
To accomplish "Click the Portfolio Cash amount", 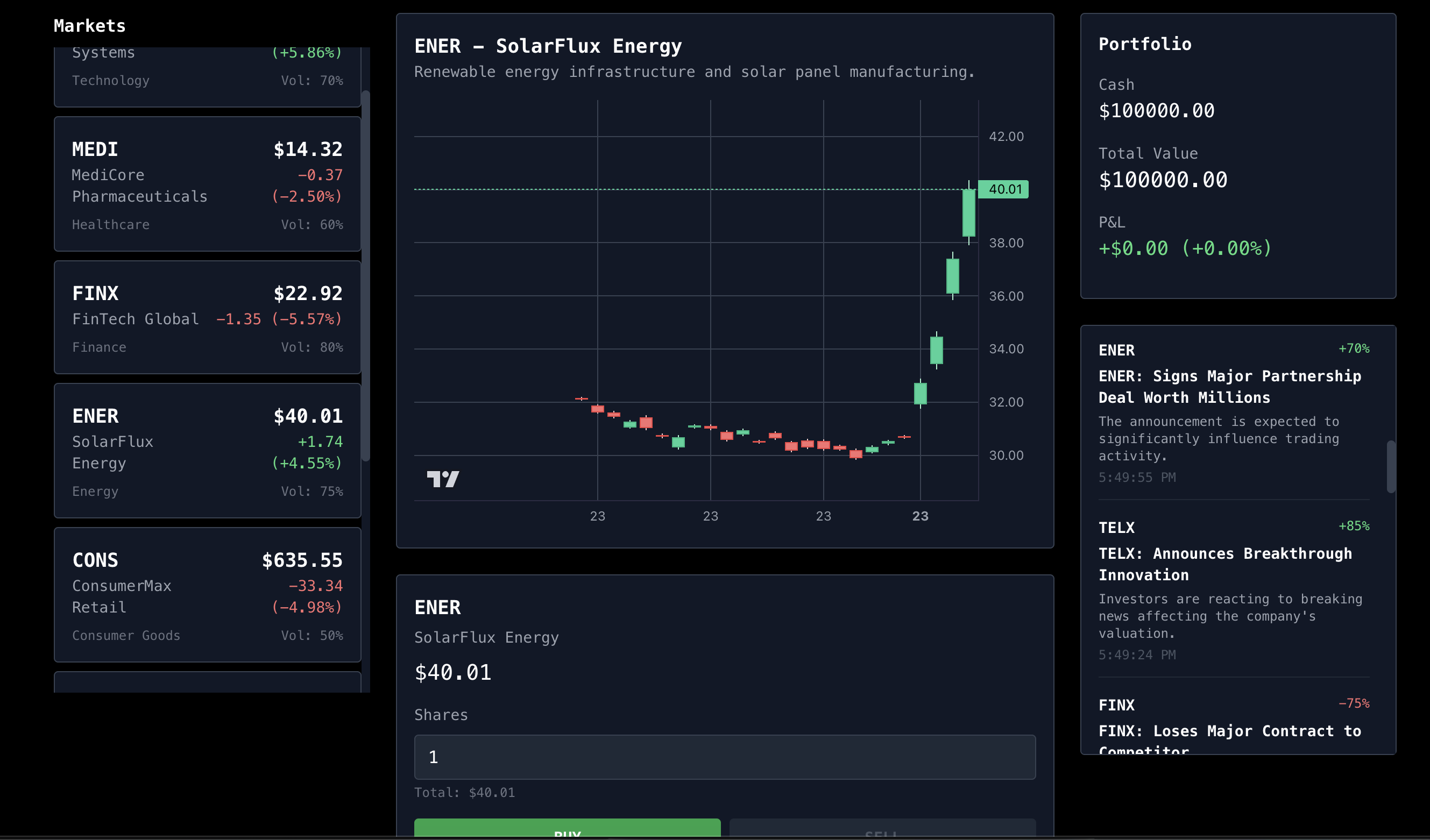I will [1156, 111].
